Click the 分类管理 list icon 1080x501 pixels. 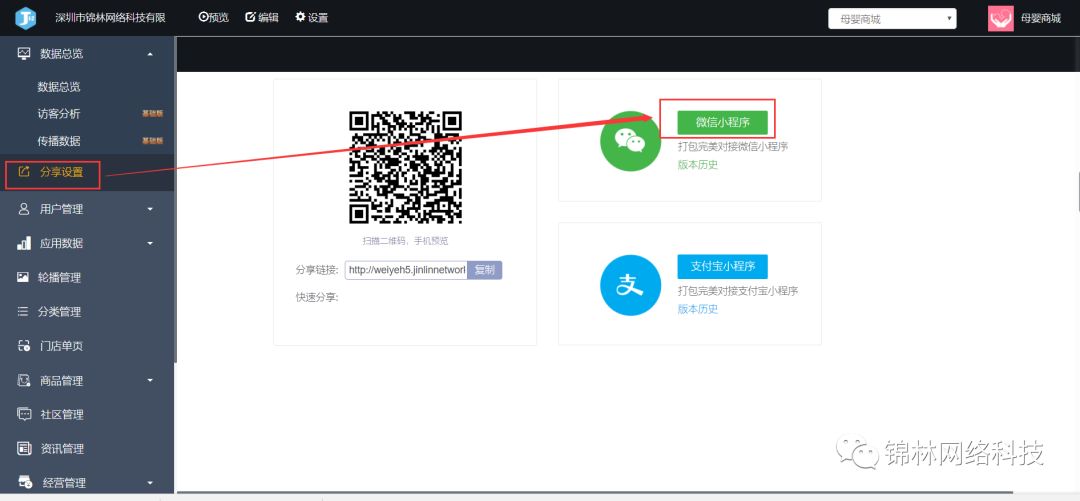23,311
